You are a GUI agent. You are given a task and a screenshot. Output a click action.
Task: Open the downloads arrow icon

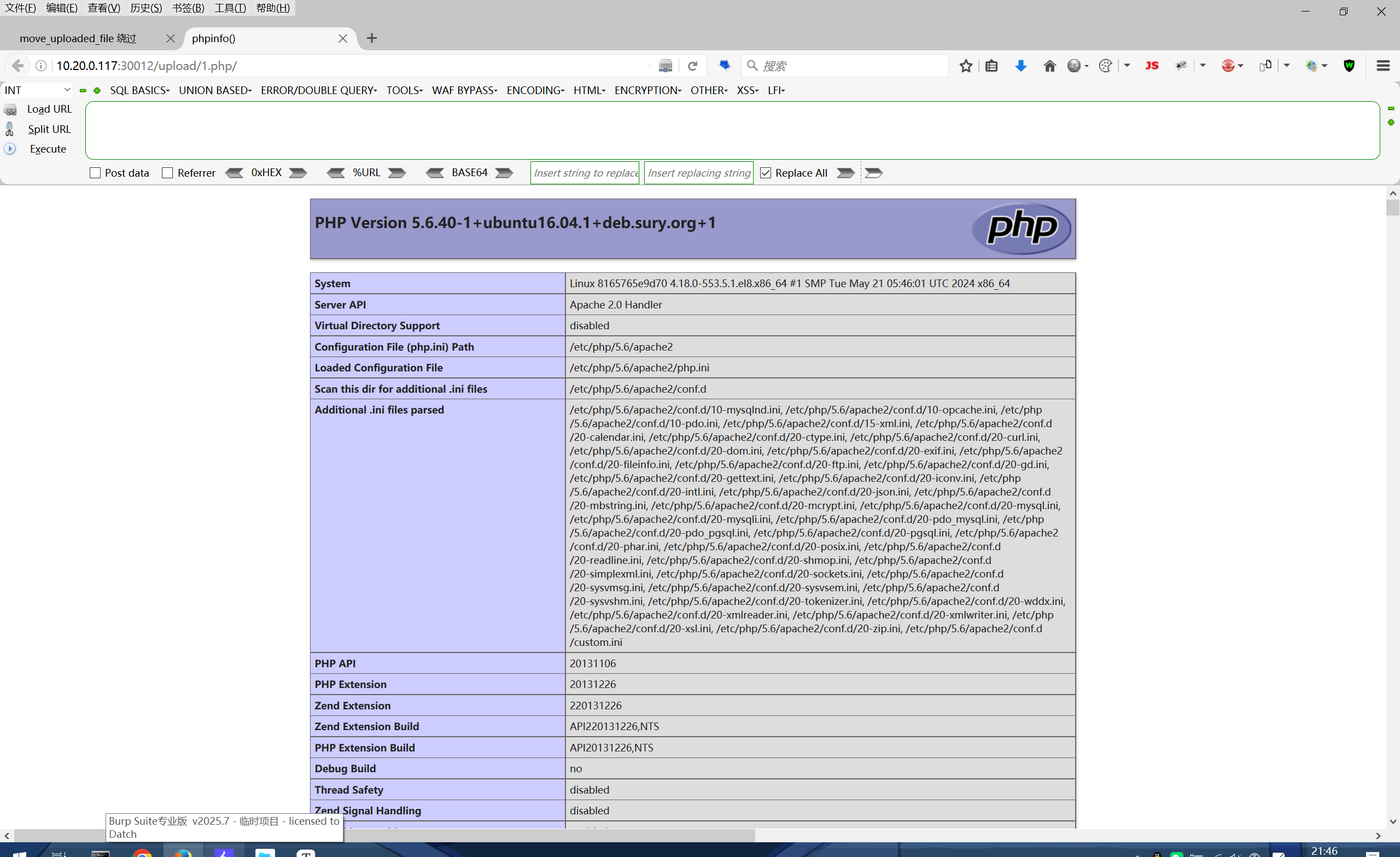[x=1020, y=66]
